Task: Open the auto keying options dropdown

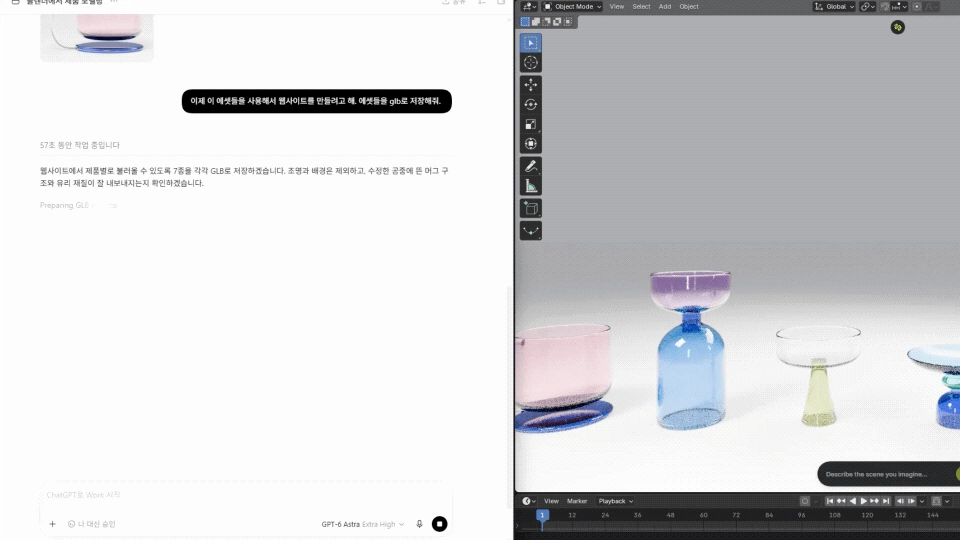Action: click(816, 501)
